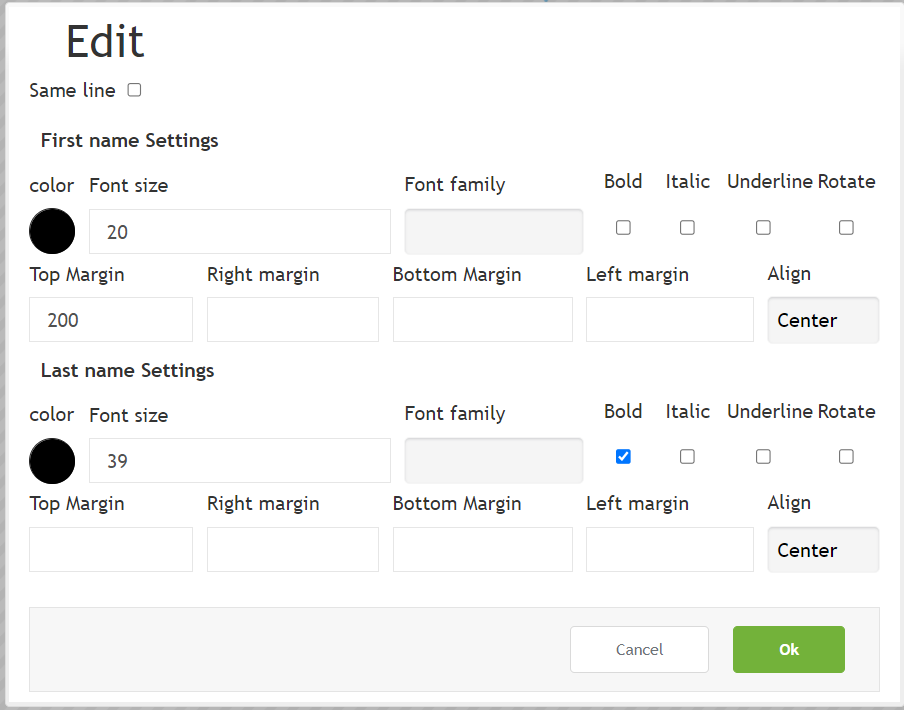Click Last name Font size field
This screenshot has height=710, width=904.
click(240, 460)
